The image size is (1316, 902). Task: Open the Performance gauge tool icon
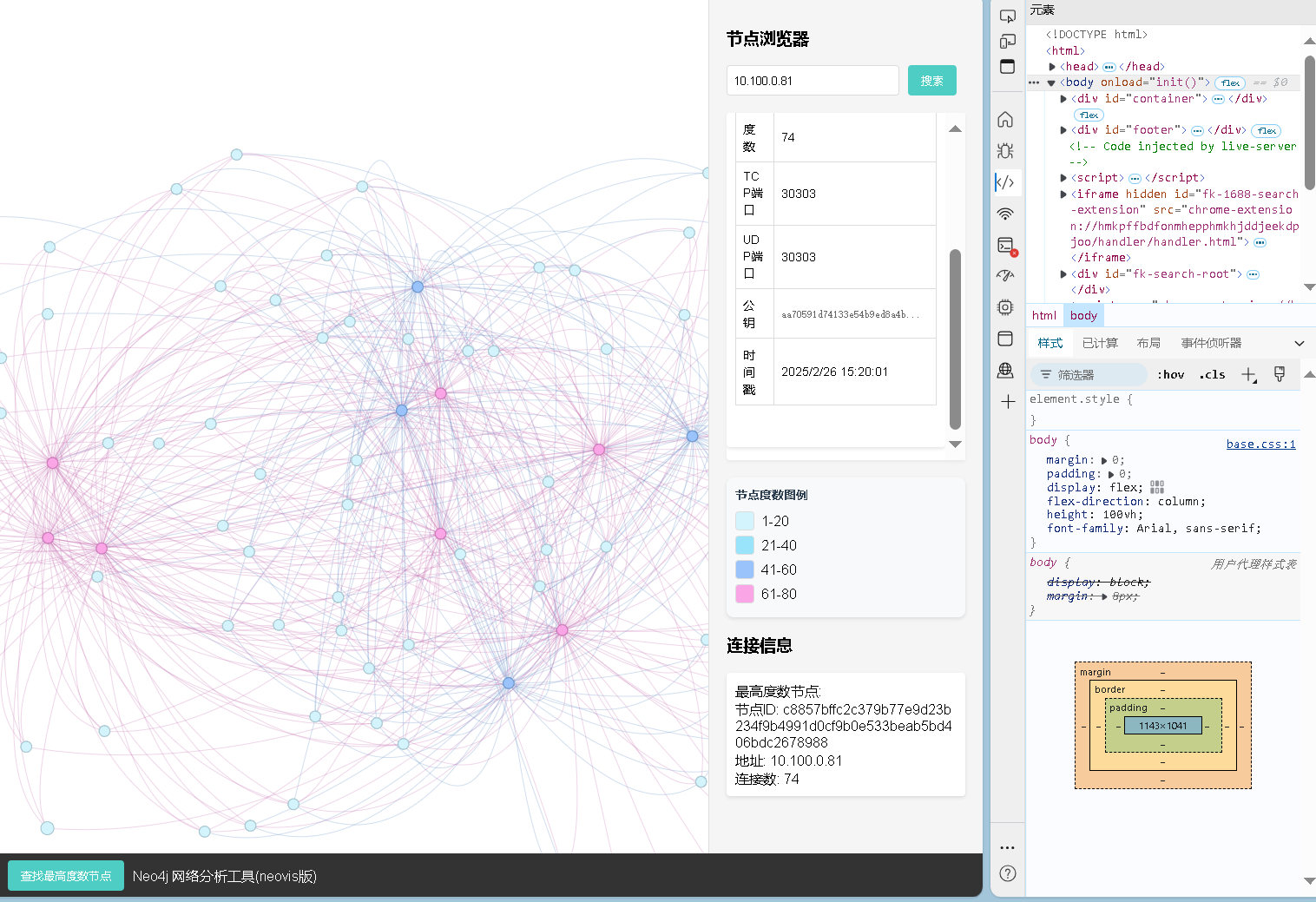pyautogui.click(x=1005, y=276)
